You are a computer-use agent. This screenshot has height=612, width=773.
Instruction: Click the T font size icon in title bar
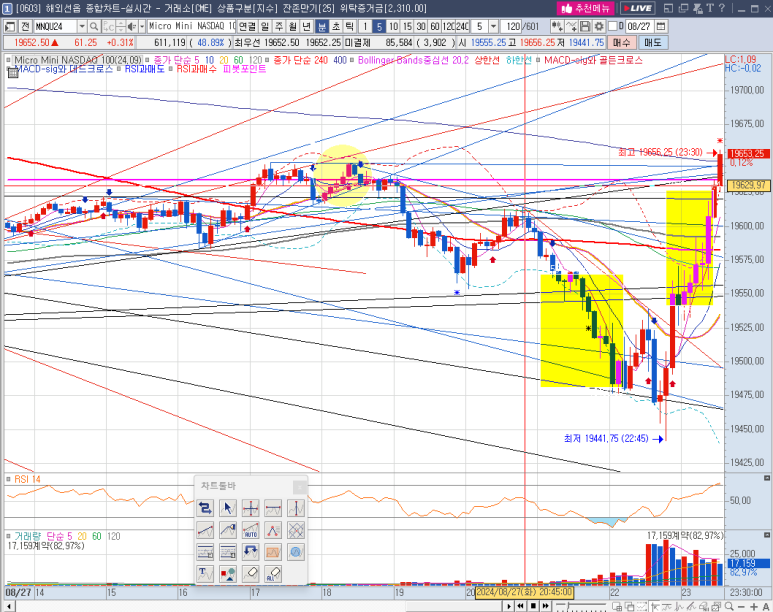pyautogui.click(x=710, y=8)
